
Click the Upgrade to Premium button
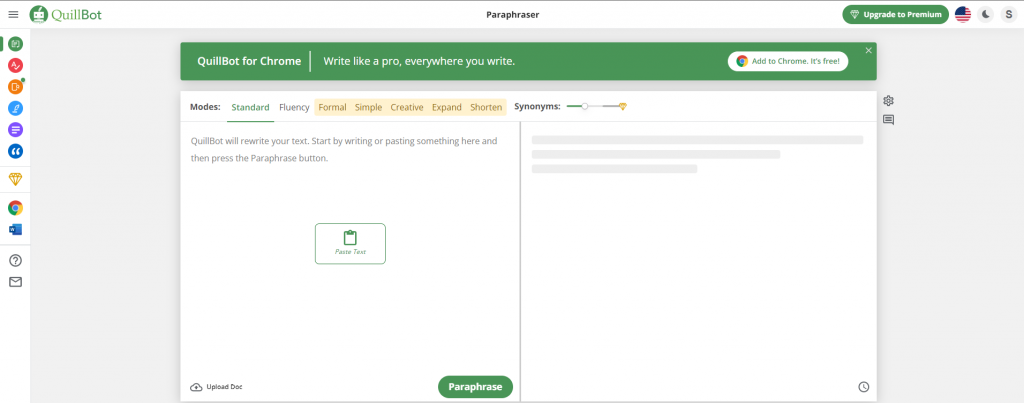(x=895, y=14)
